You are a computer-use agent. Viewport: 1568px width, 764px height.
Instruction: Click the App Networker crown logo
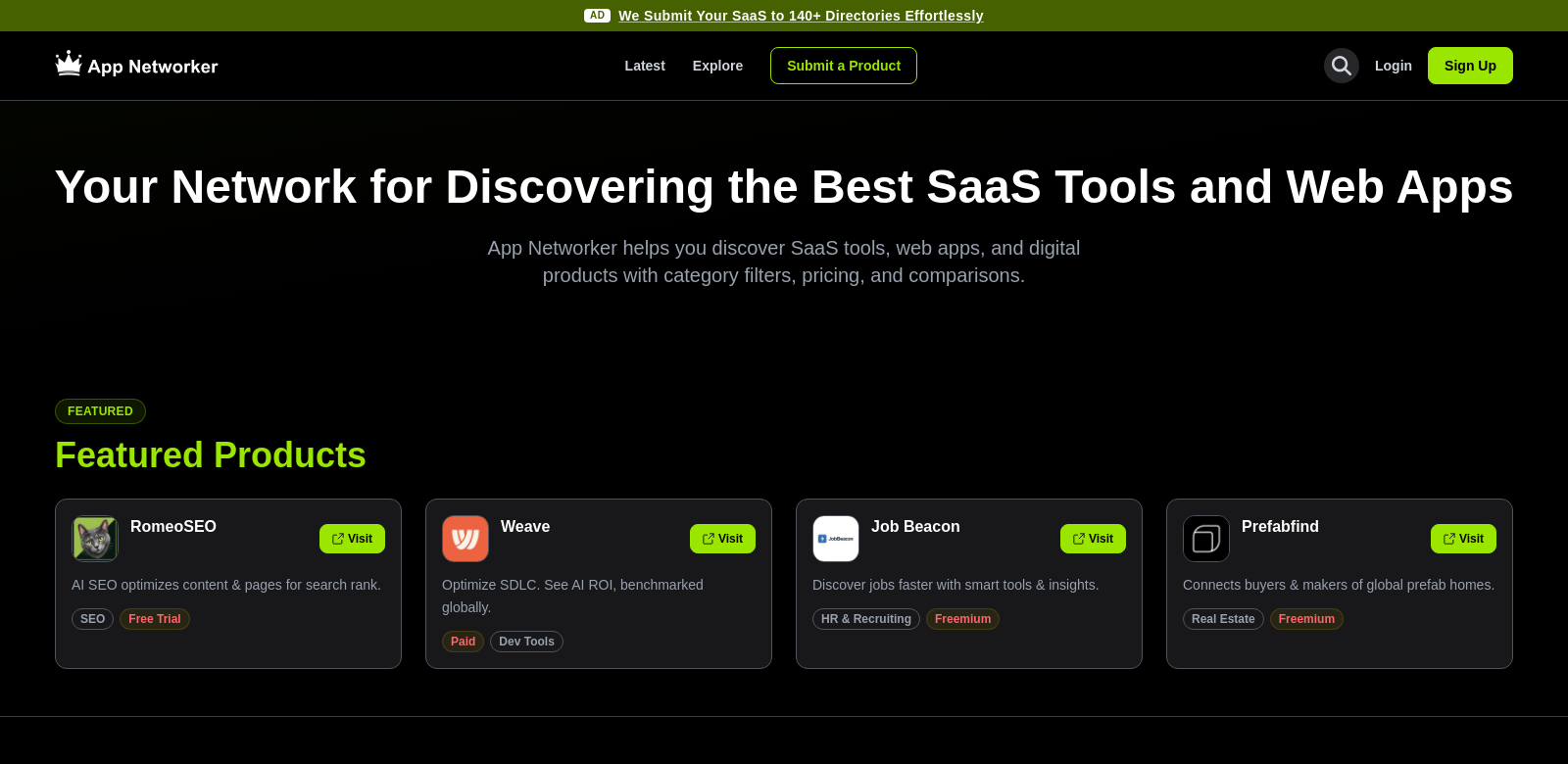69,64
